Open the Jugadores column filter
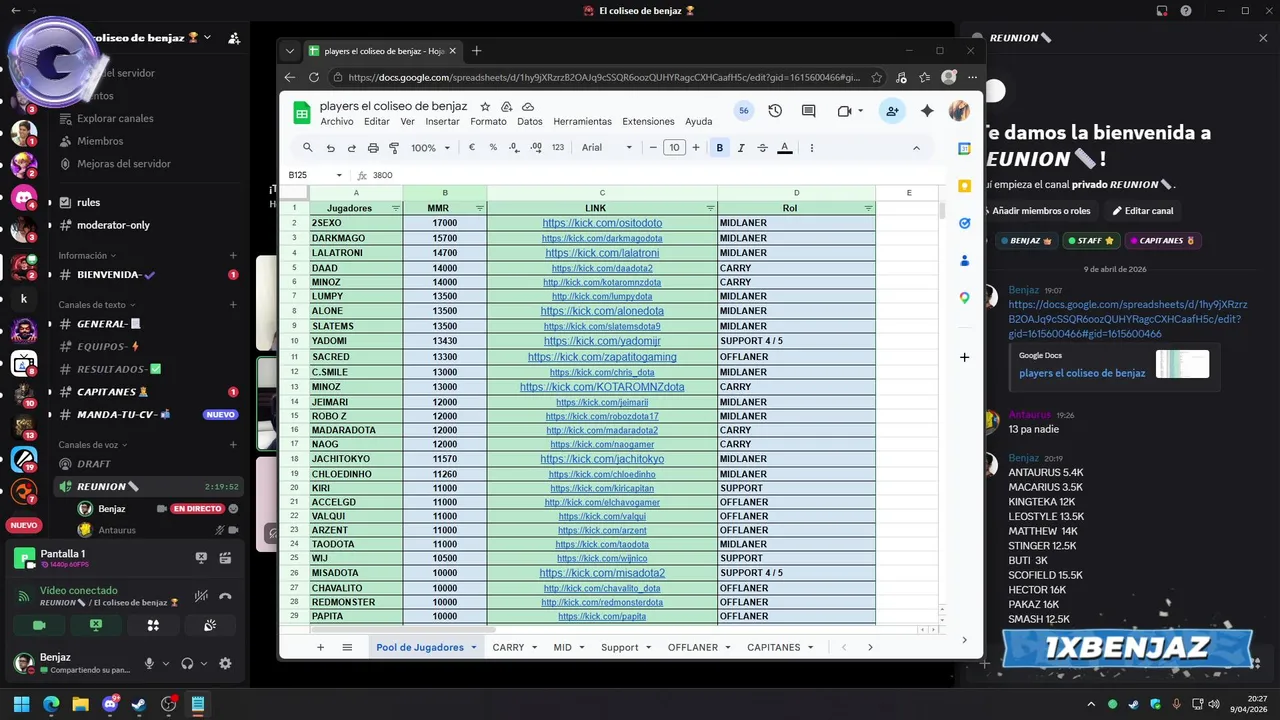This screenshot has height=720, width=1280. [395, 208]
